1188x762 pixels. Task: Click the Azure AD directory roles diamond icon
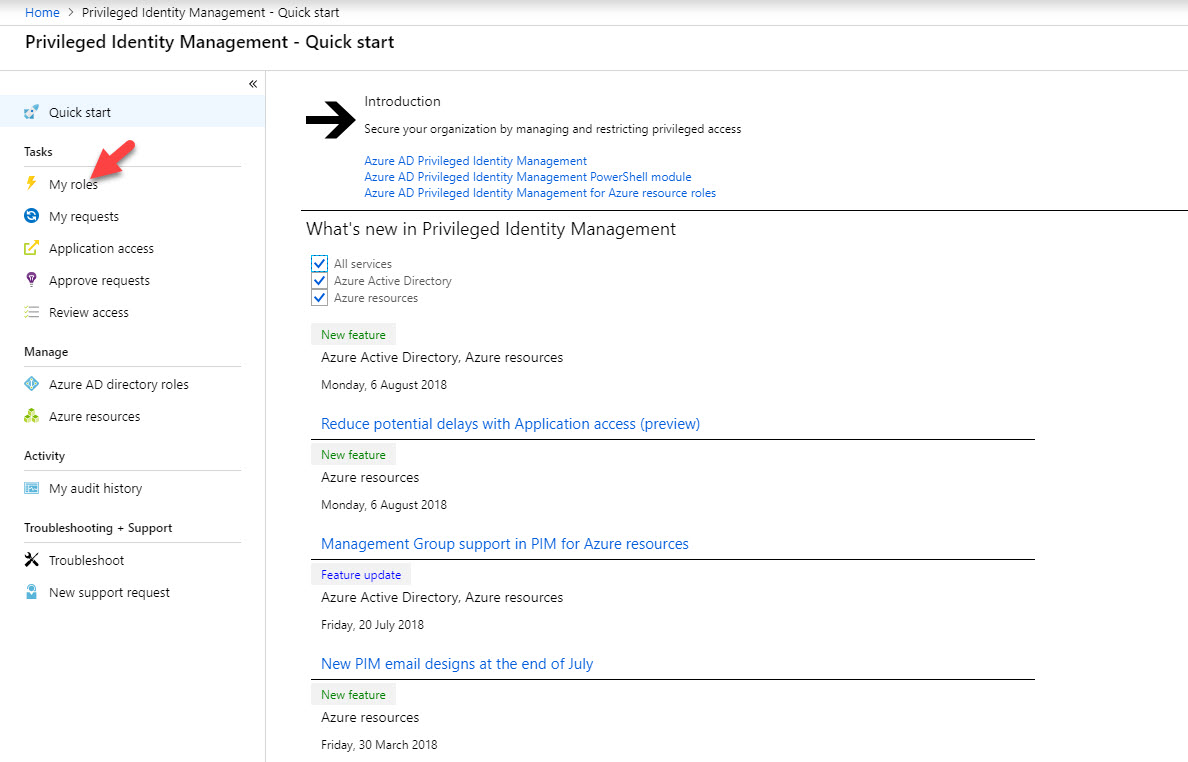tap(31, 384)
